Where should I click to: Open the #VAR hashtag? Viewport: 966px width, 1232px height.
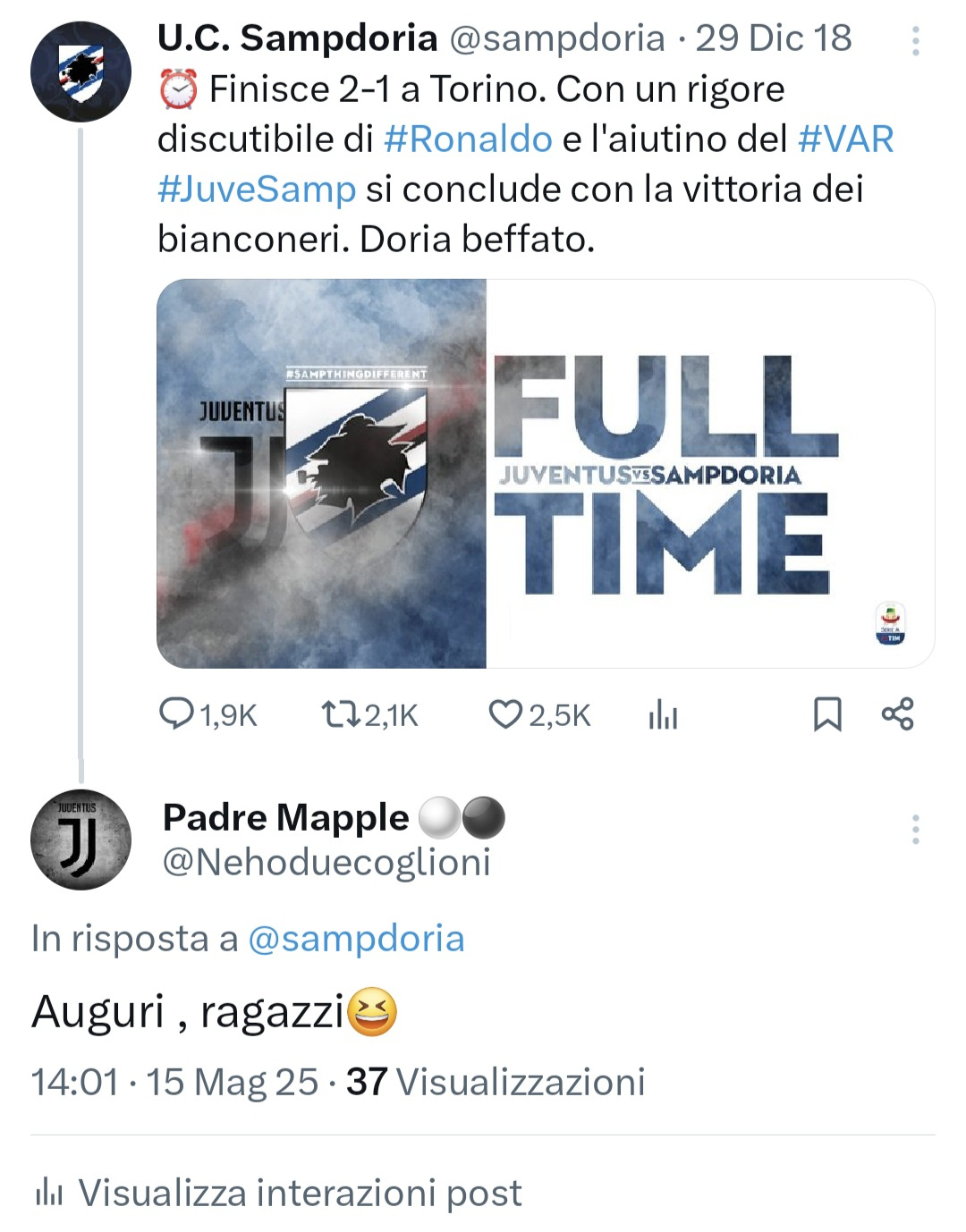(x=845, y=139)
